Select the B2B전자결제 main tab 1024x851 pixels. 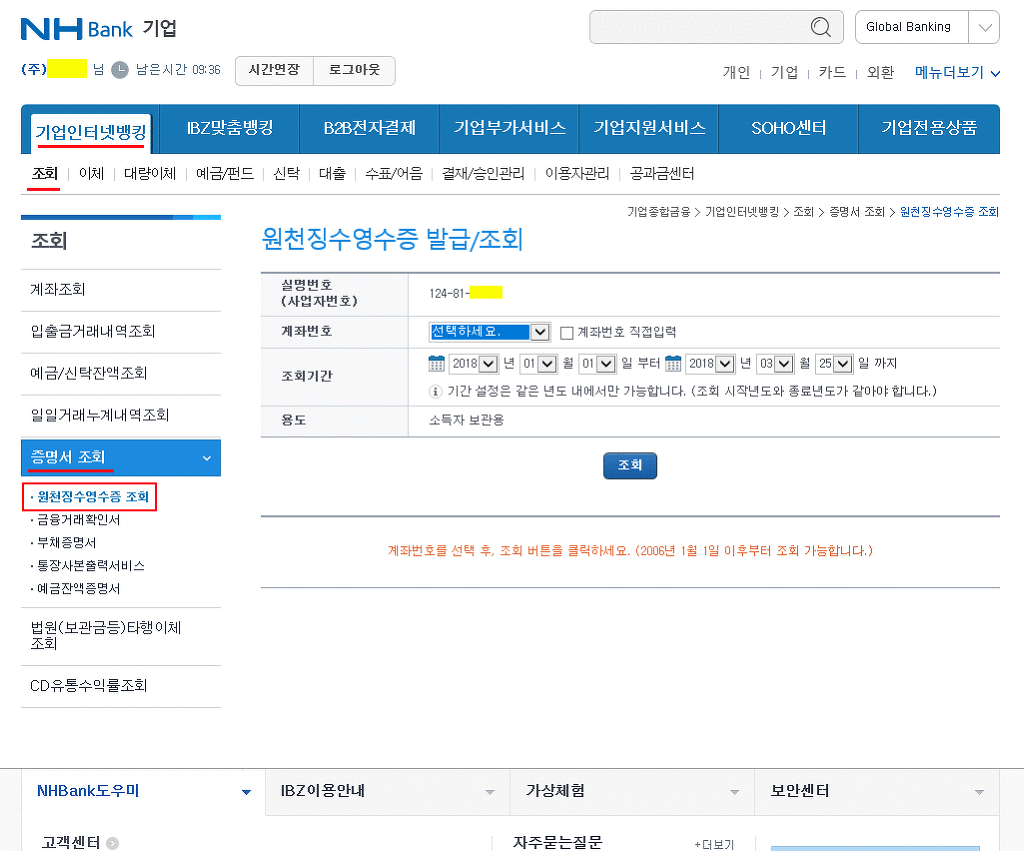click(370, 128)
